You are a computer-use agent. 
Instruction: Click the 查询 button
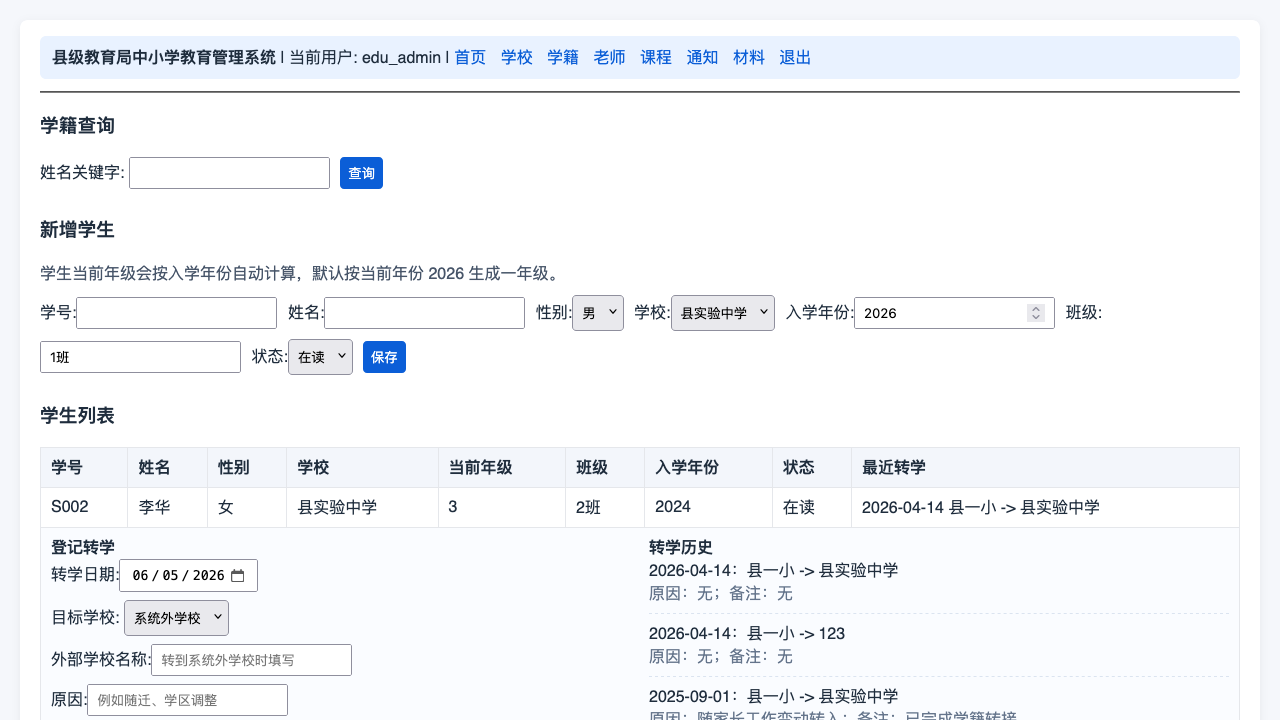(x=361, y=173)
